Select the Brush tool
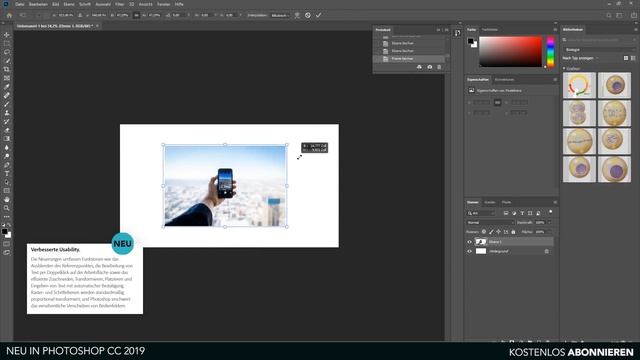This screenshot has height=360, width=640. (7, 104)
